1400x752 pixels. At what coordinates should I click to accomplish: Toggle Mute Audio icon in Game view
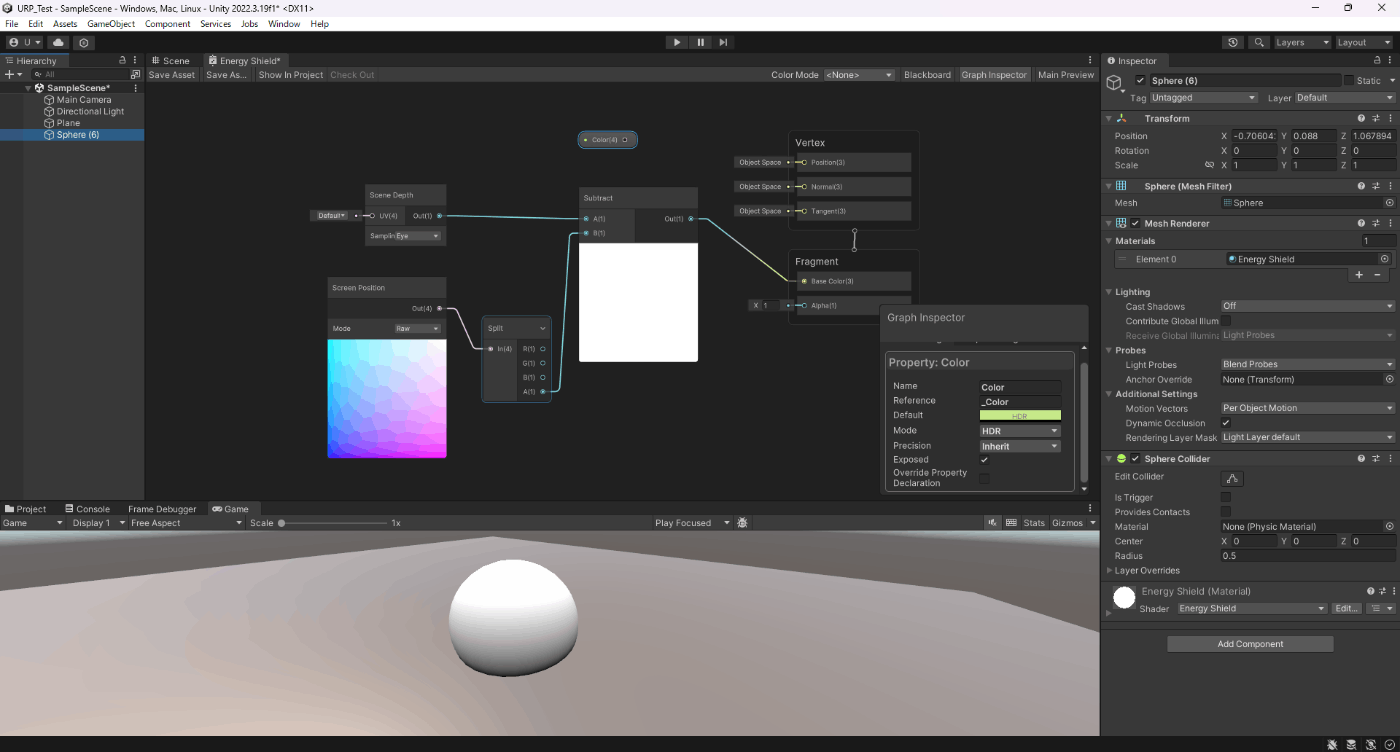[993, 523]
